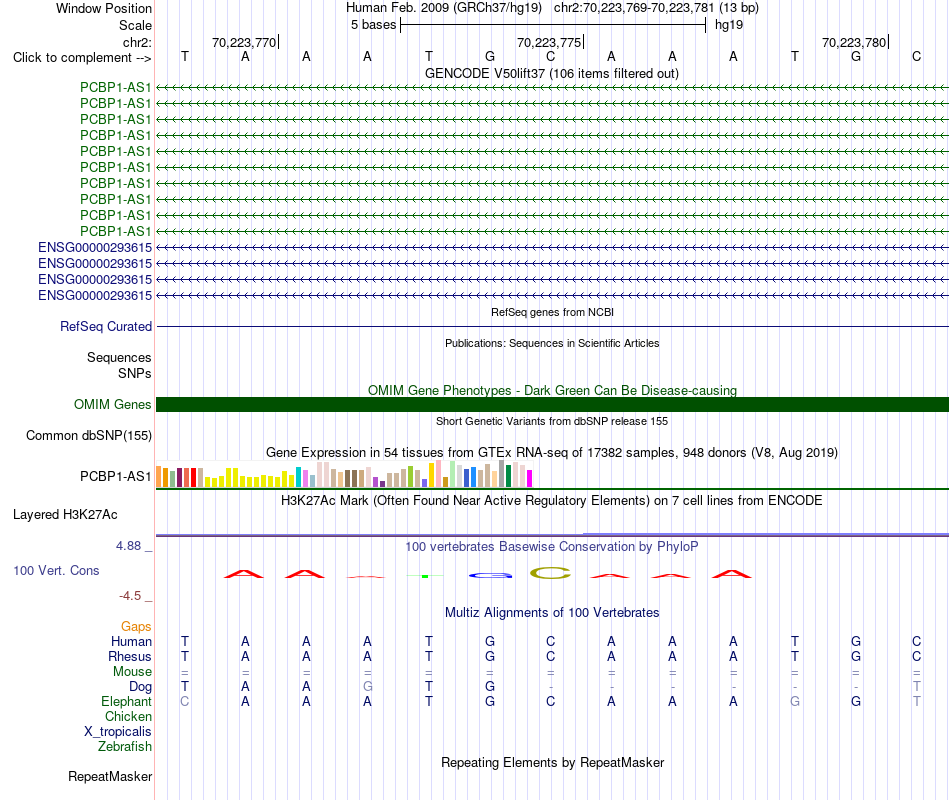This screenshot has height=800, width=950.
Task: Open GENCODE V50lift37 track title
Action: click(552, 73)
